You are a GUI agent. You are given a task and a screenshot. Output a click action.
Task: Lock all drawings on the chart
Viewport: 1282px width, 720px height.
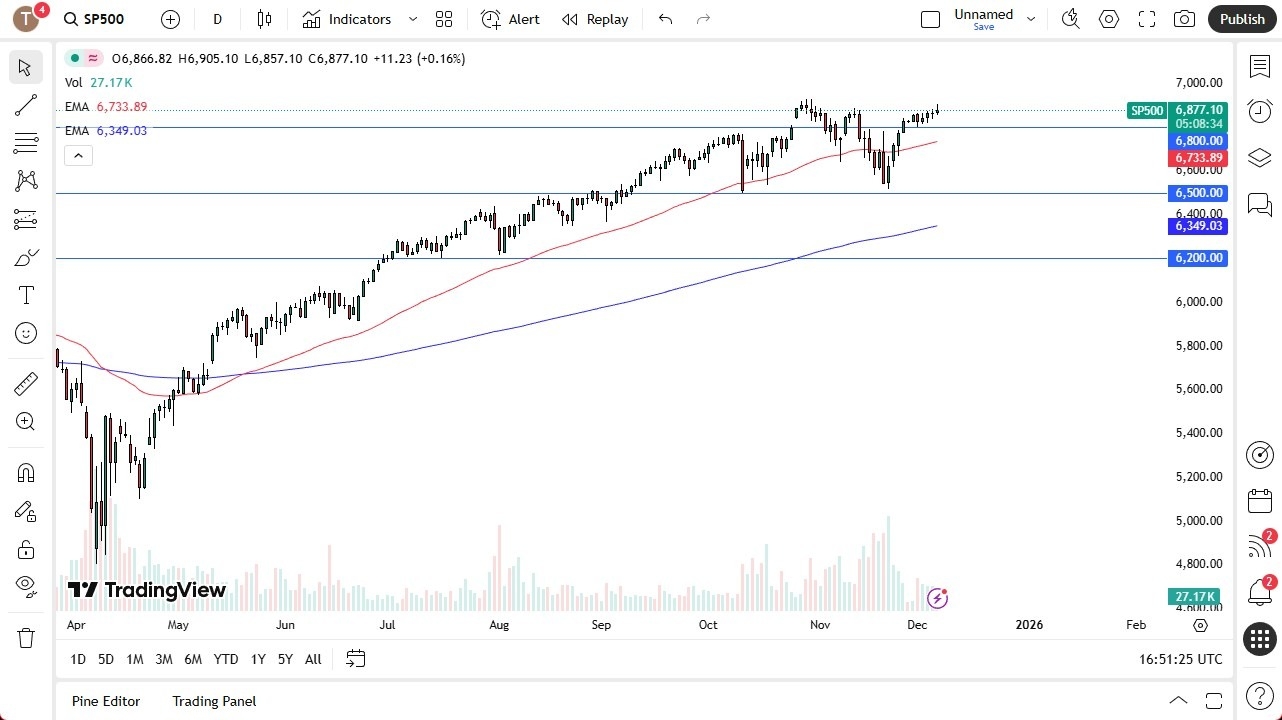pyautogui.click(x=26, y=549)
